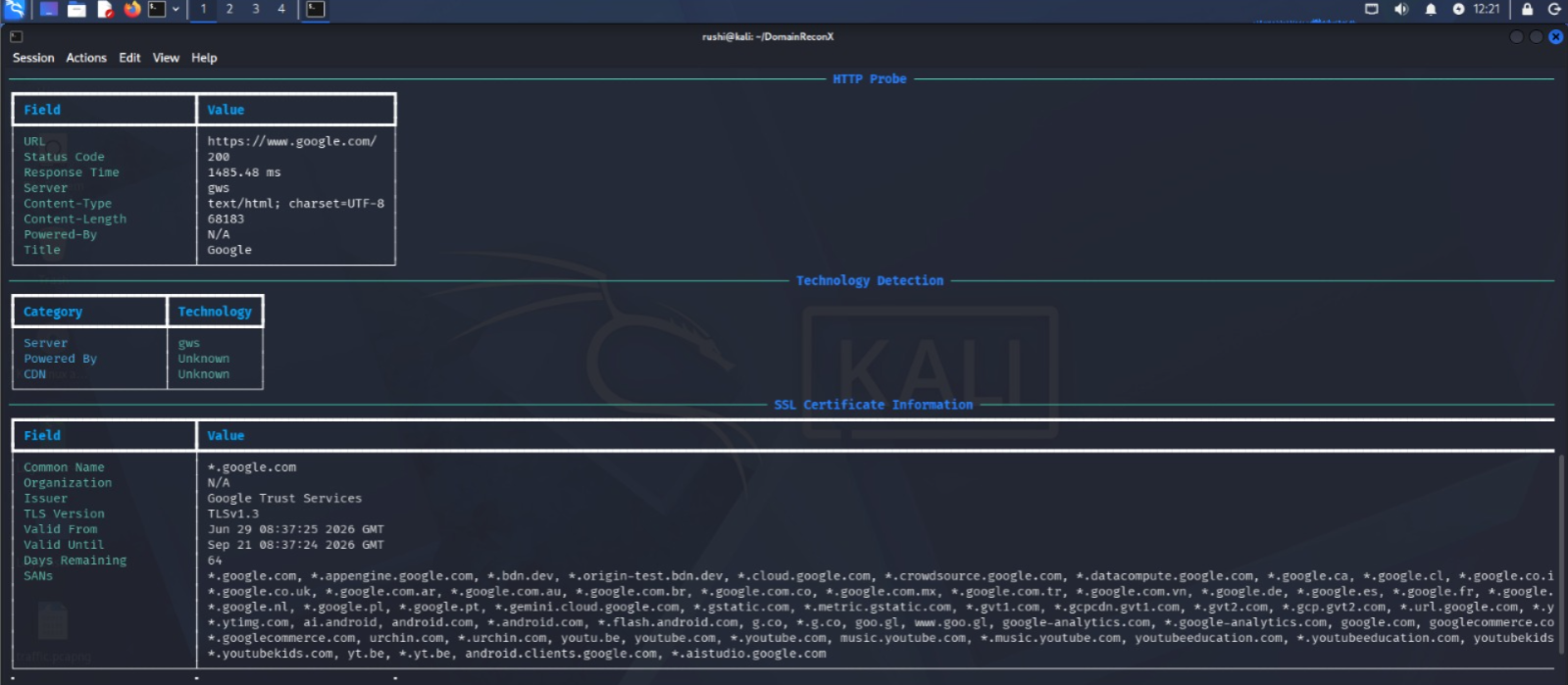Click the terminal vertical scrollbar
Viewport: 1568px width, 685px height.
1561,554
